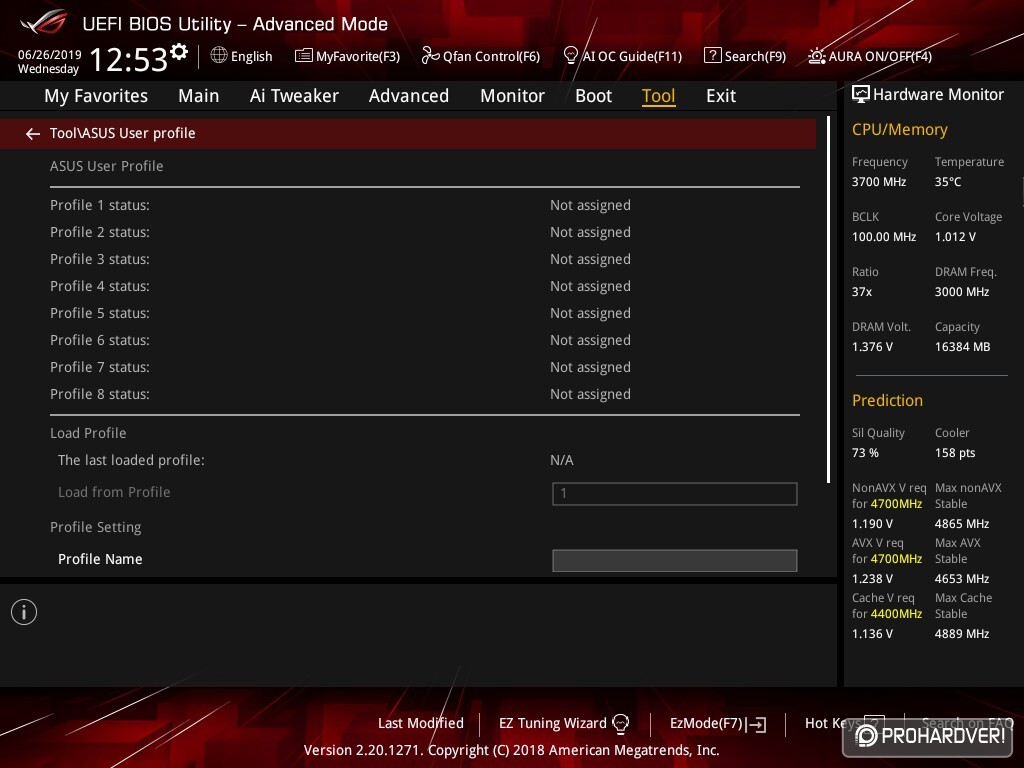Open the Exit tab
This screenshot has width=1024, height=768.
(x=721, y=96)
